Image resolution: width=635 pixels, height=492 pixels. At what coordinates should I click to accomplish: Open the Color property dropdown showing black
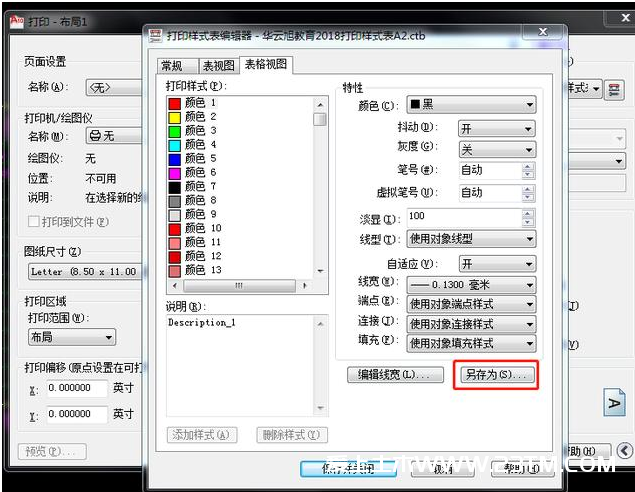click(x=471, y=105)
